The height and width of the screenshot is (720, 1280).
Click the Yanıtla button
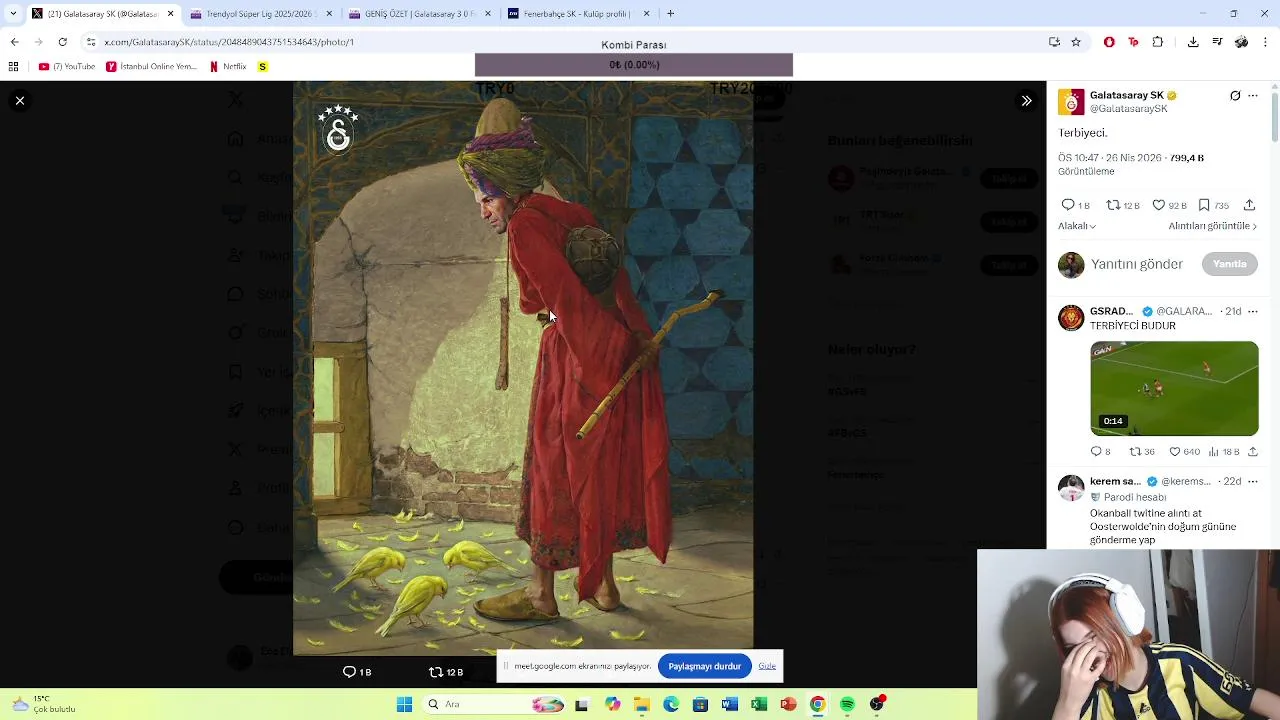pyautogui.click(x=1229, y=264)
